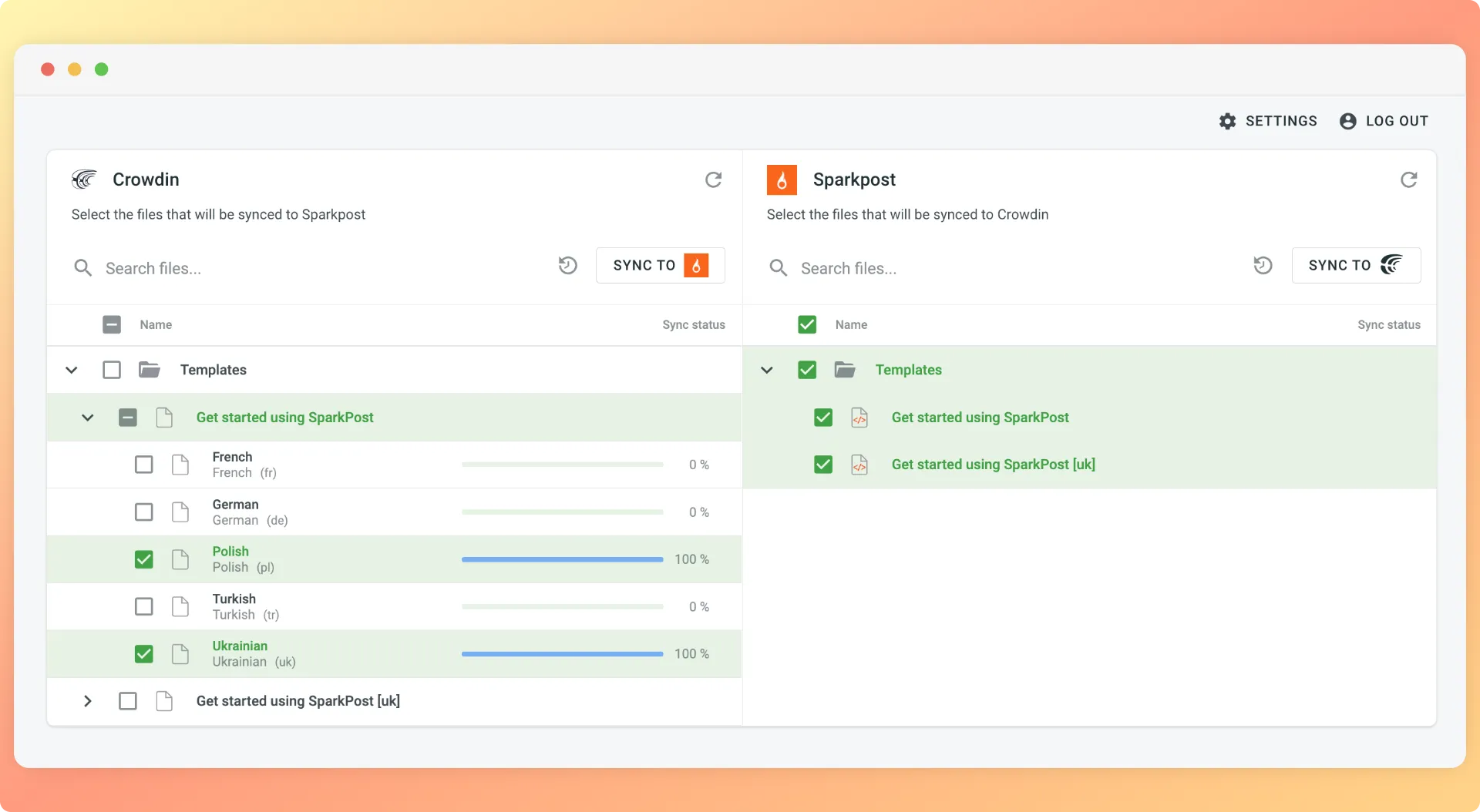Screen dimensions: 1480x812
Task: Check the Turkish language checkbox
Action: pyautogui.click(x=144, y=607)
